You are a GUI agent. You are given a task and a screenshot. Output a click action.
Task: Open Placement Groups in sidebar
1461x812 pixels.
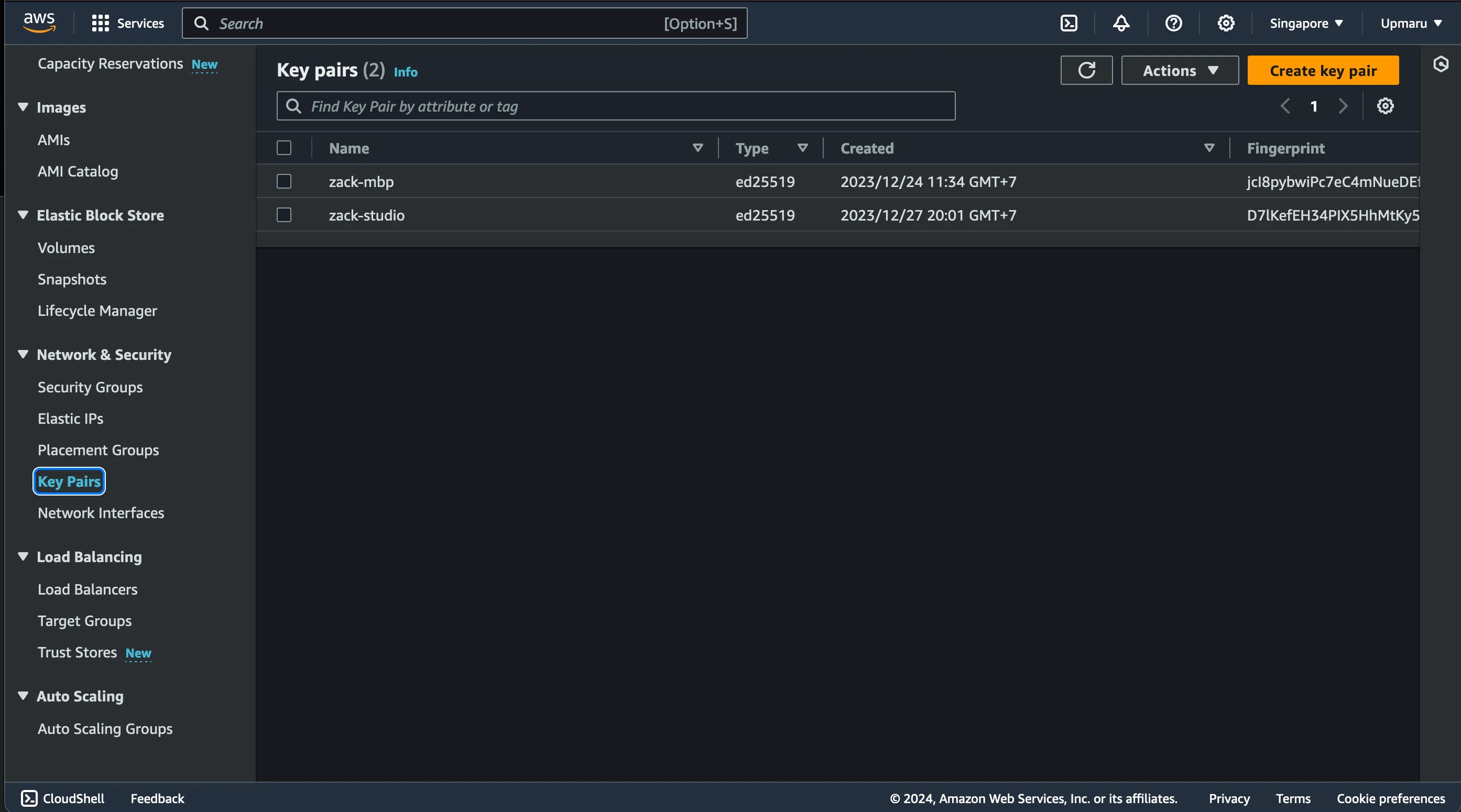98,450
